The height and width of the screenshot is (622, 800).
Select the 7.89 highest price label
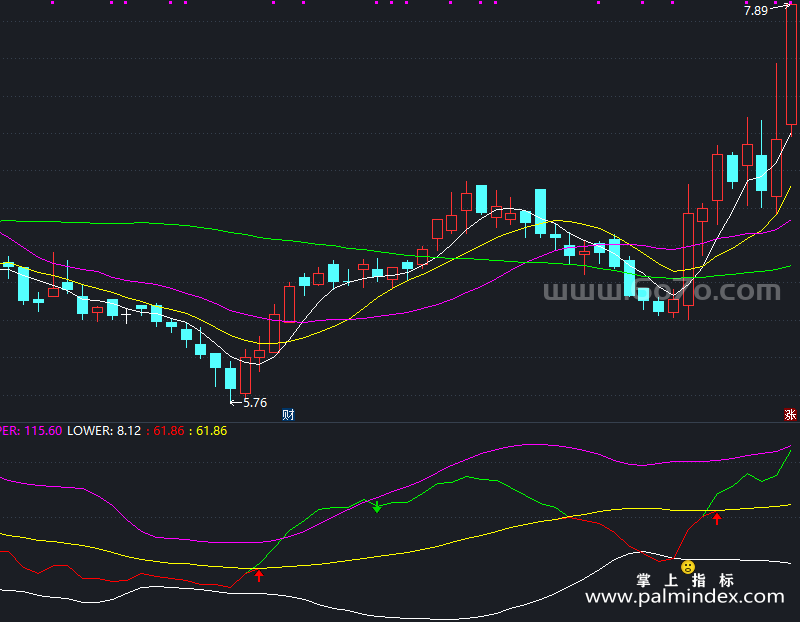click(x=756, y=11)
